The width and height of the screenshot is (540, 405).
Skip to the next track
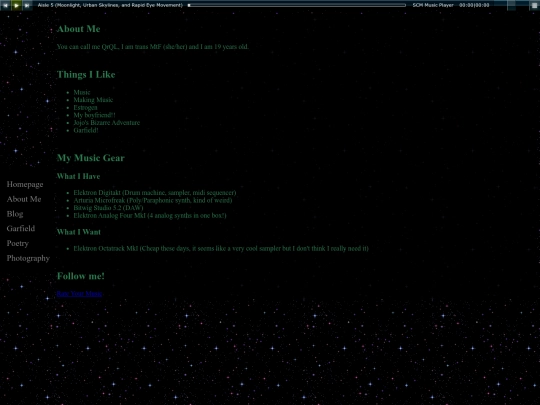pos(27,5)
